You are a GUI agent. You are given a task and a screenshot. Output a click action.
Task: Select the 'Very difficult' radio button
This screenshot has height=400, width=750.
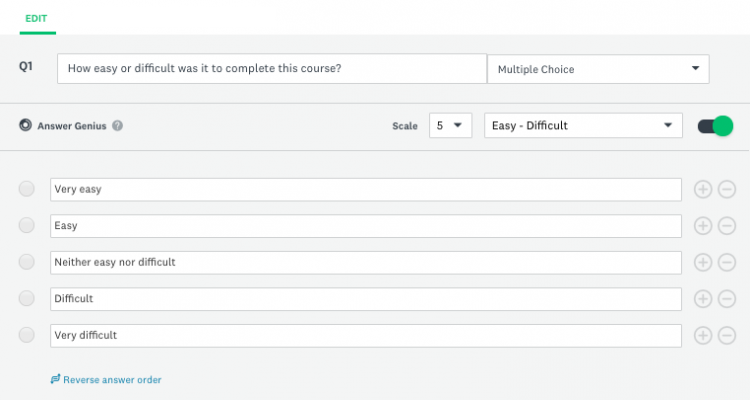27,335
